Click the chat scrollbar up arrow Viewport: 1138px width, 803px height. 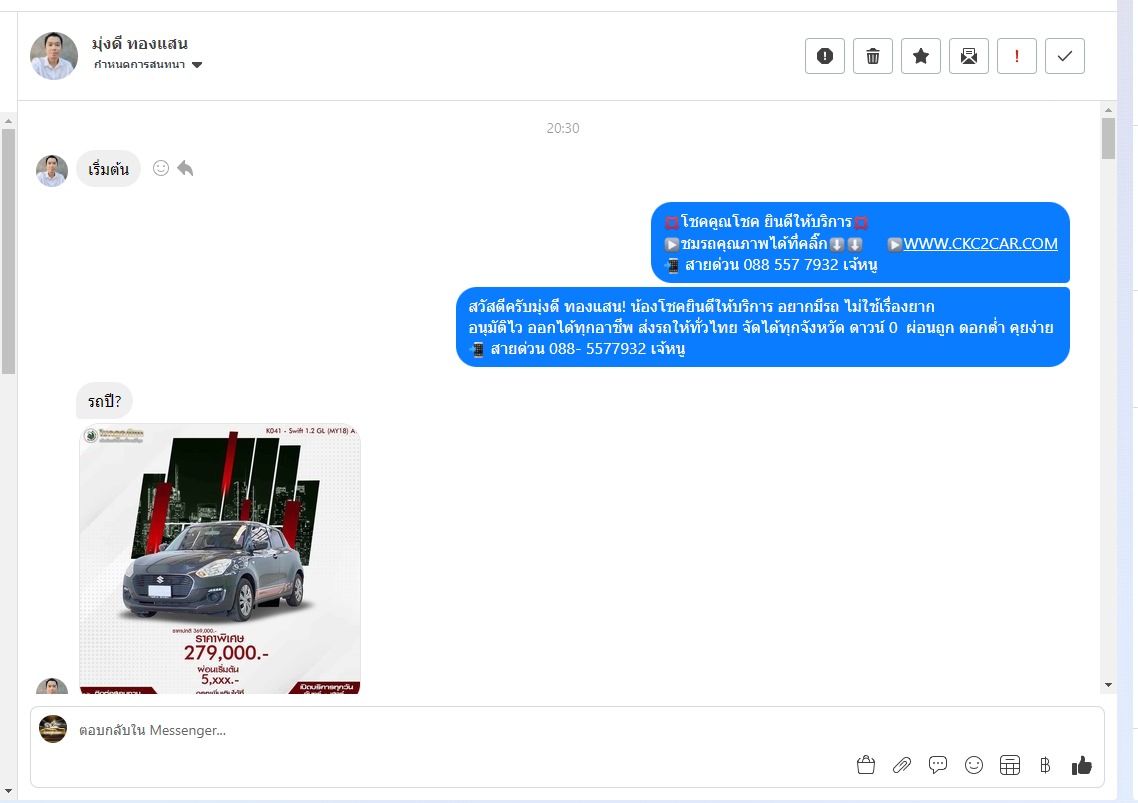1108,110
